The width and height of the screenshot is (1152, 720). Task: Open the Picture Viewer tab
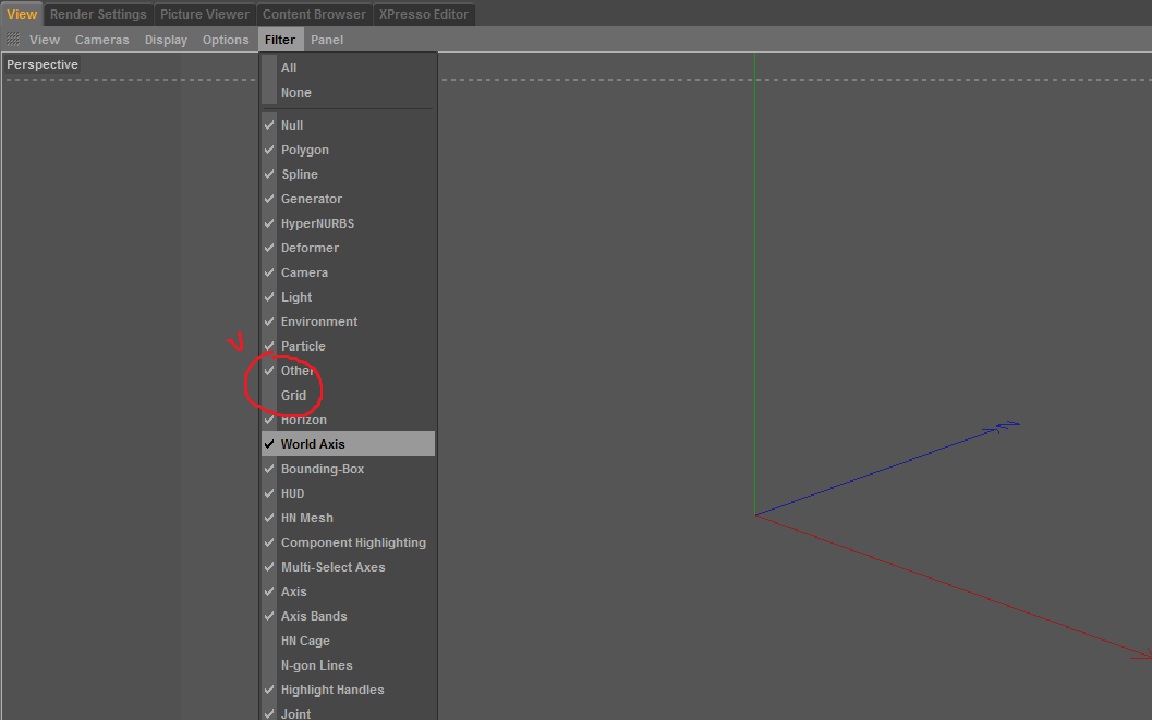click(205, 14)
